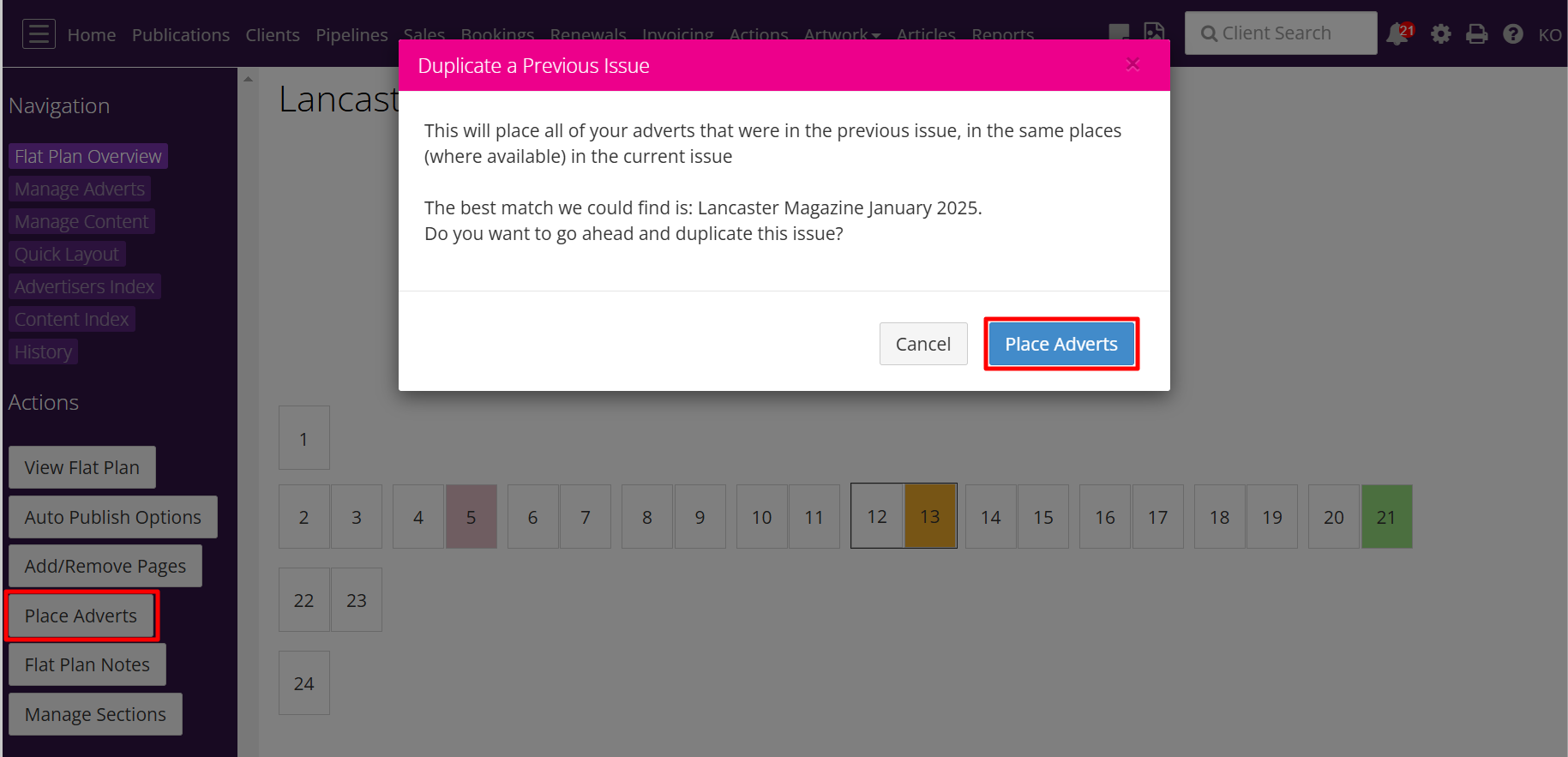
Task: Open the settings gear icon
Action: (1441, 34)
